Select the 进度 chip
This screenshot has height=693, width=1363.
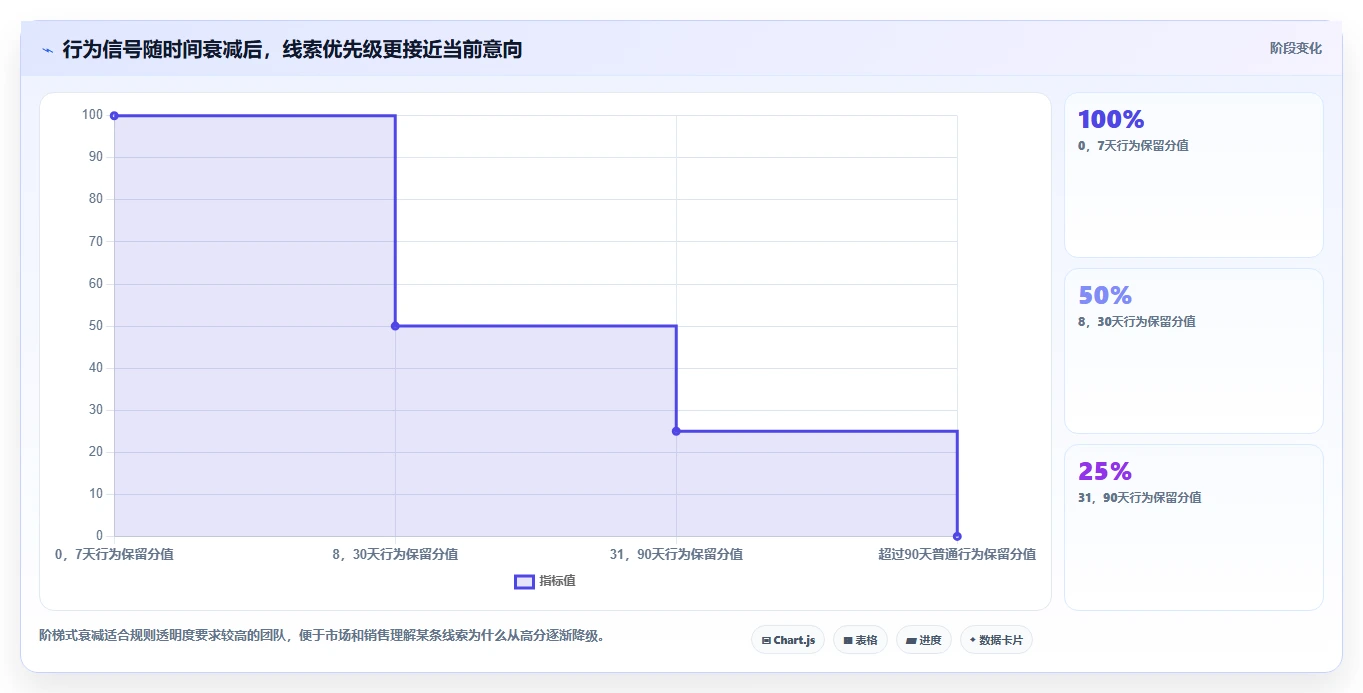tap(923, 640)
